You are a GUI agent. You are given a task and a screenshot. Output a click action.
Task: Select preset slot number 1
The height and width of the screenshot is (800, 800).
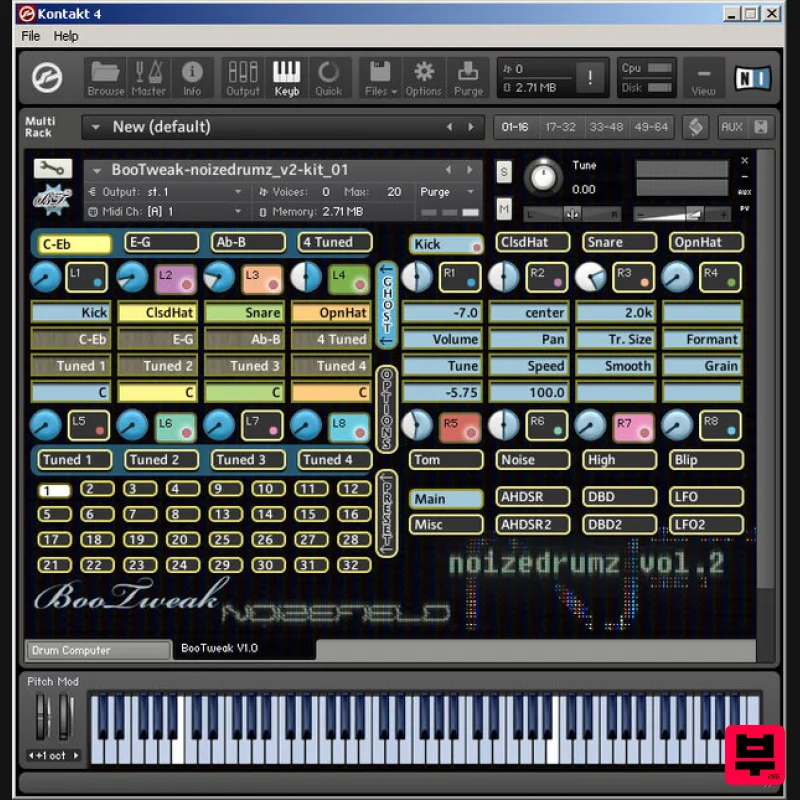pyautogui.click(x=54, y=490)
